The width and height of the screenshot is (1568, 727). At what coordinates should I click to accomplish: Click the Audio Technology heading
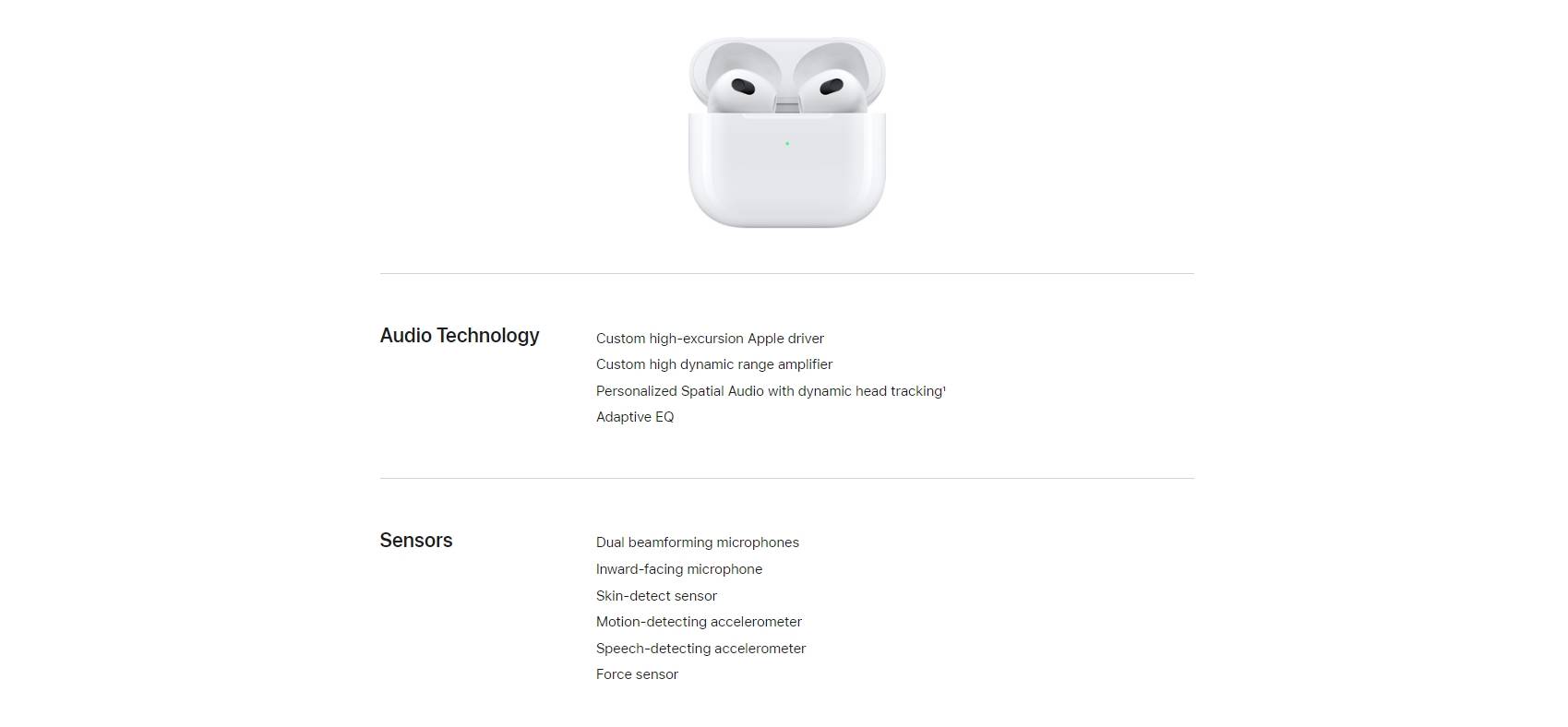pos(460,336)
